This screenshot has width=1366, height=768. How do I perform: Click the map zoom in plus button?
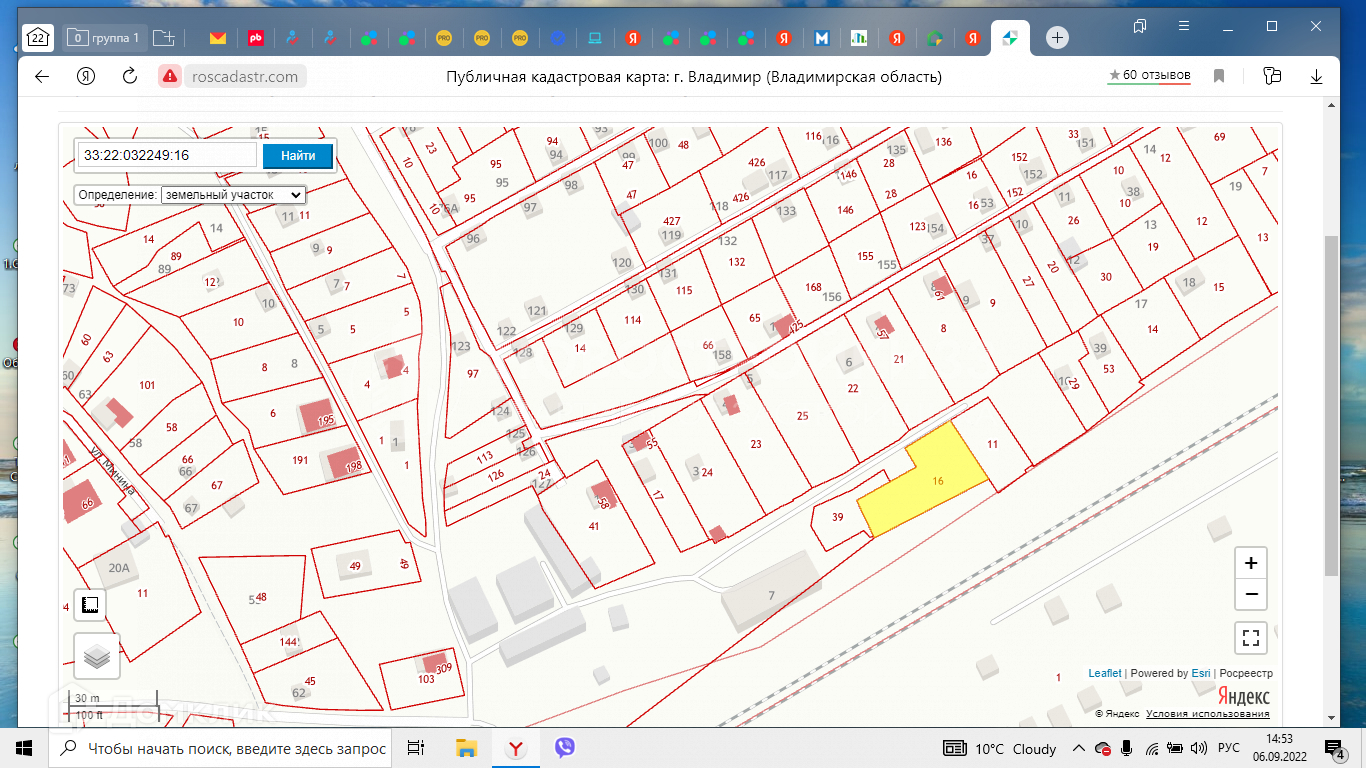tap(1251, 563)
